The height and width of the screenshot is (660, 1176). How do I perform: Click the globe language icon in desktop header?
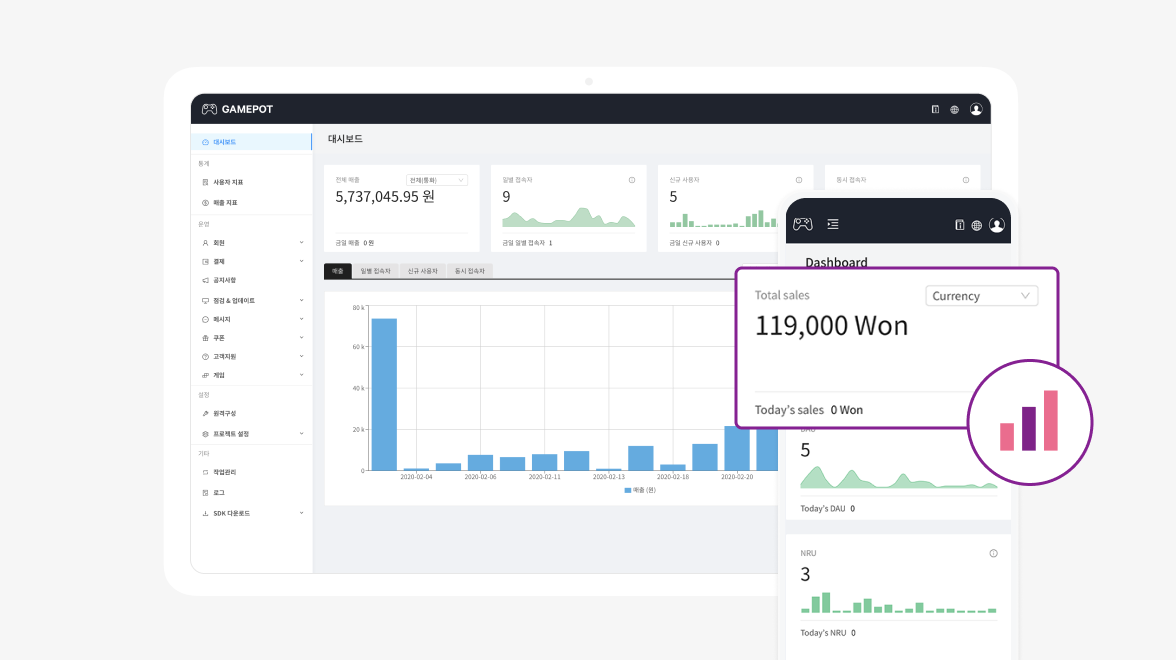coord(955,110)
